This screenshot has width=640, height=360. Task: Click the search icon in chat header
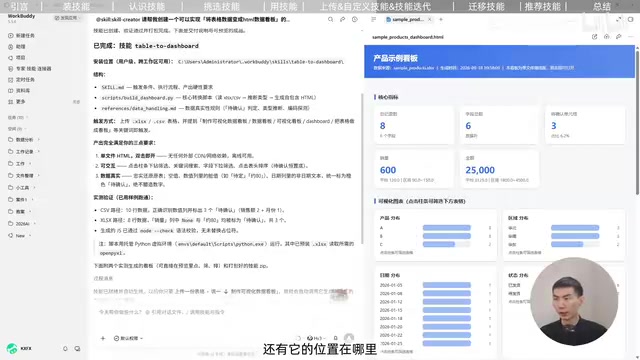(330, 19)
